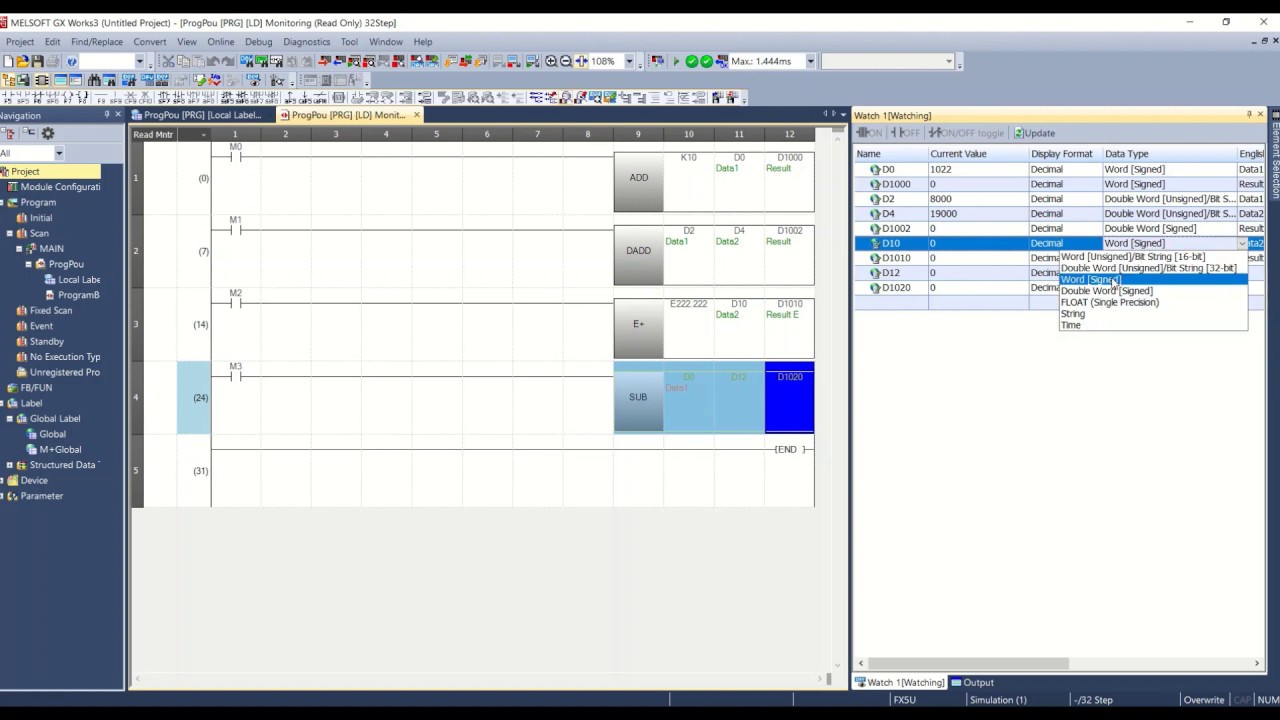The image size is (1280, 720).
Task: Save the project with the floppy disk icon
Action: [37, 61]
